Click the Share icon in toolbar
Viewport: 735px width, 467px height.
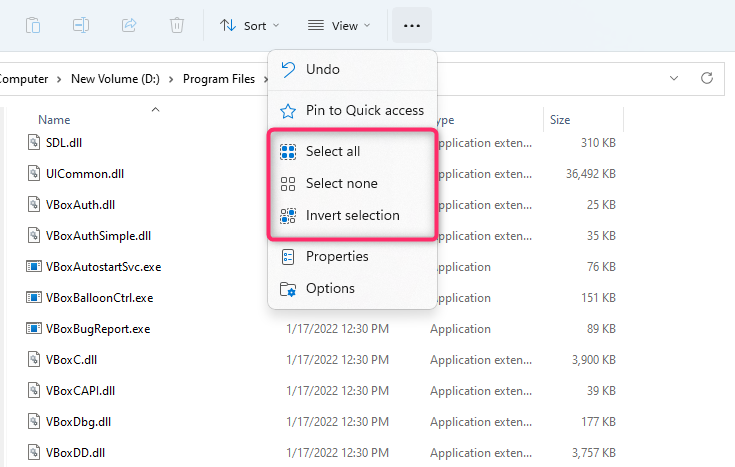pyautogui.click(x=129, y=25)
